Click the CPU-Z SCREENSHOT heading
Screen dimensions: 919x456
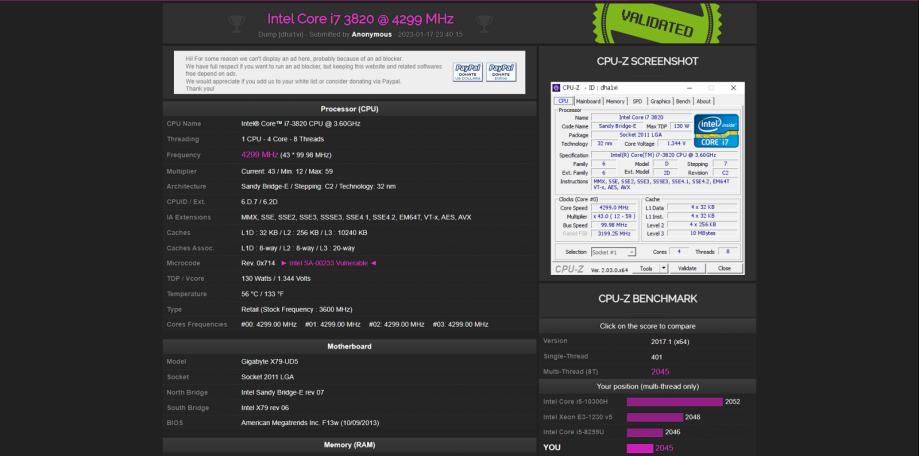pos(648,61)
